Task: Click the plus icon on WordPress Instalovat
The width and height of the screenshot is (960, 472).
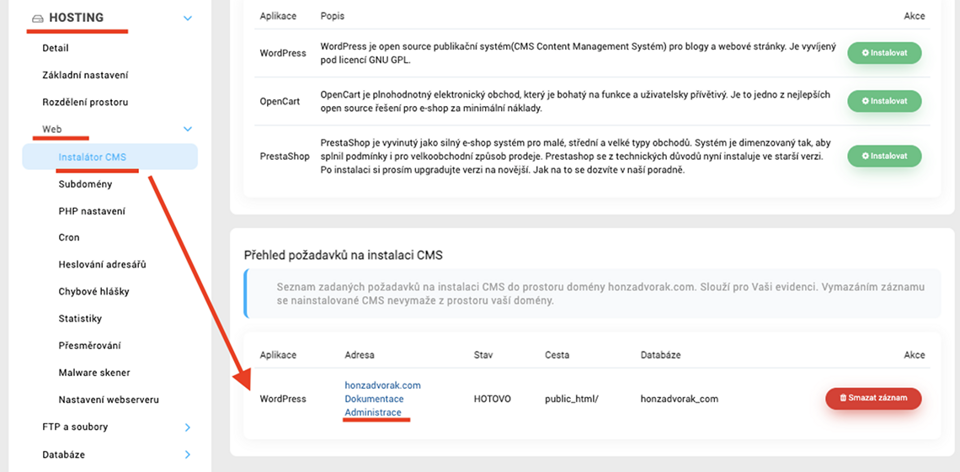Action: click(x=865, y=53)
